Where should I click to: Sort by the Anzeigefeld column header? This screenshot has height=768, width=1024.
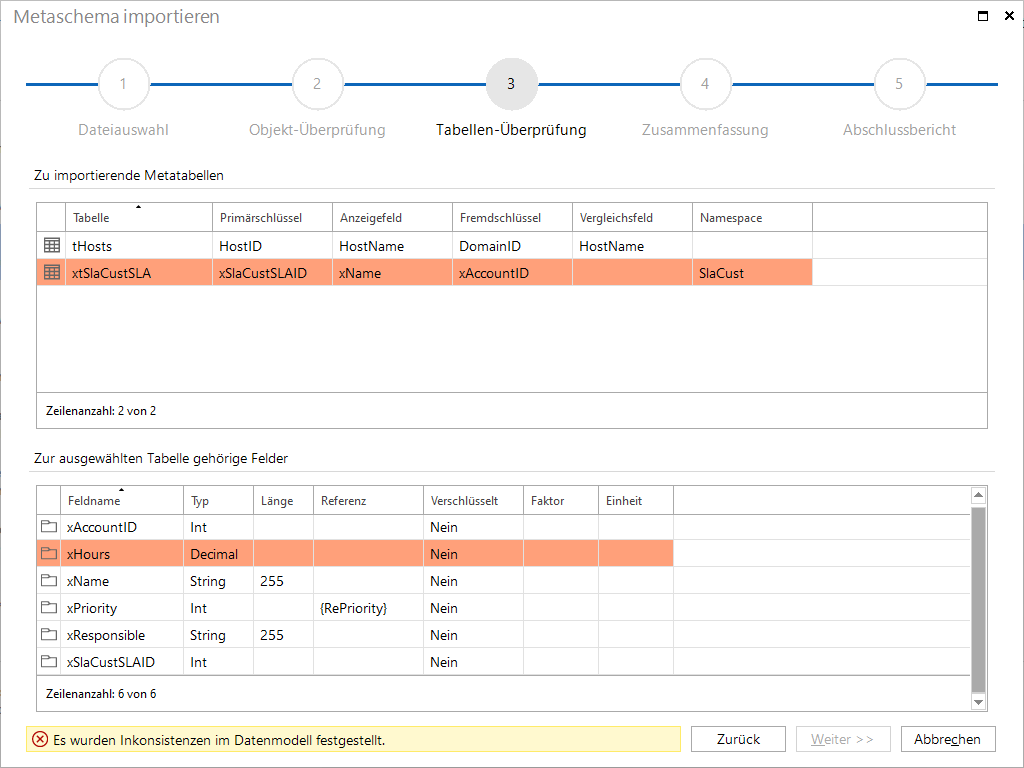392,217
